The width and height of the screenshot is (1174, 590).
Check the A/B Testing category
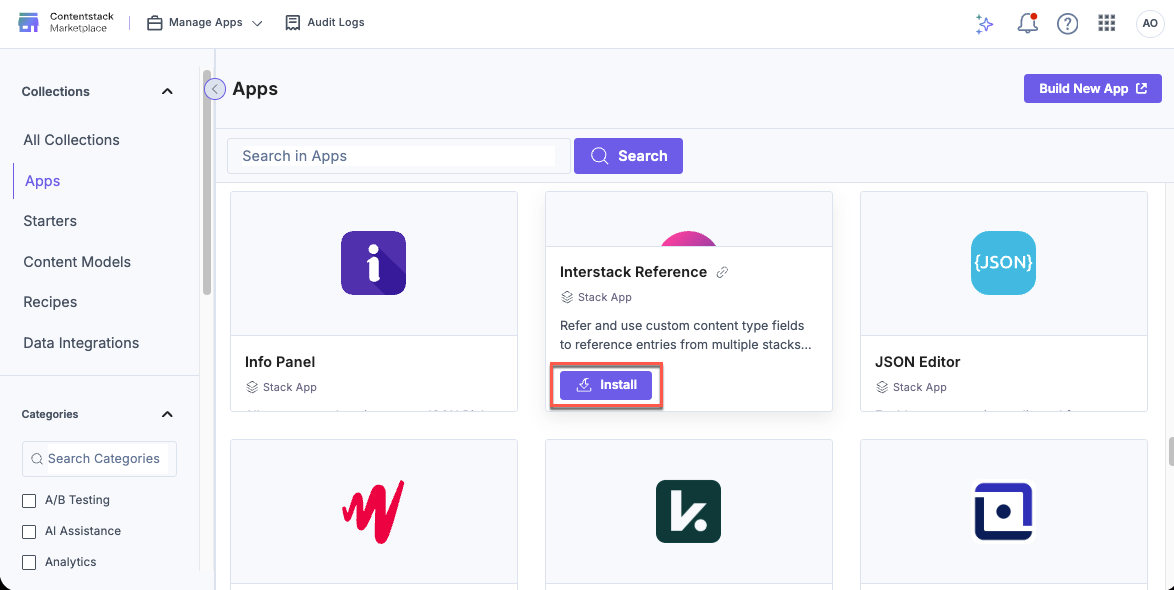pyautogui.click(x=29, y=500)
